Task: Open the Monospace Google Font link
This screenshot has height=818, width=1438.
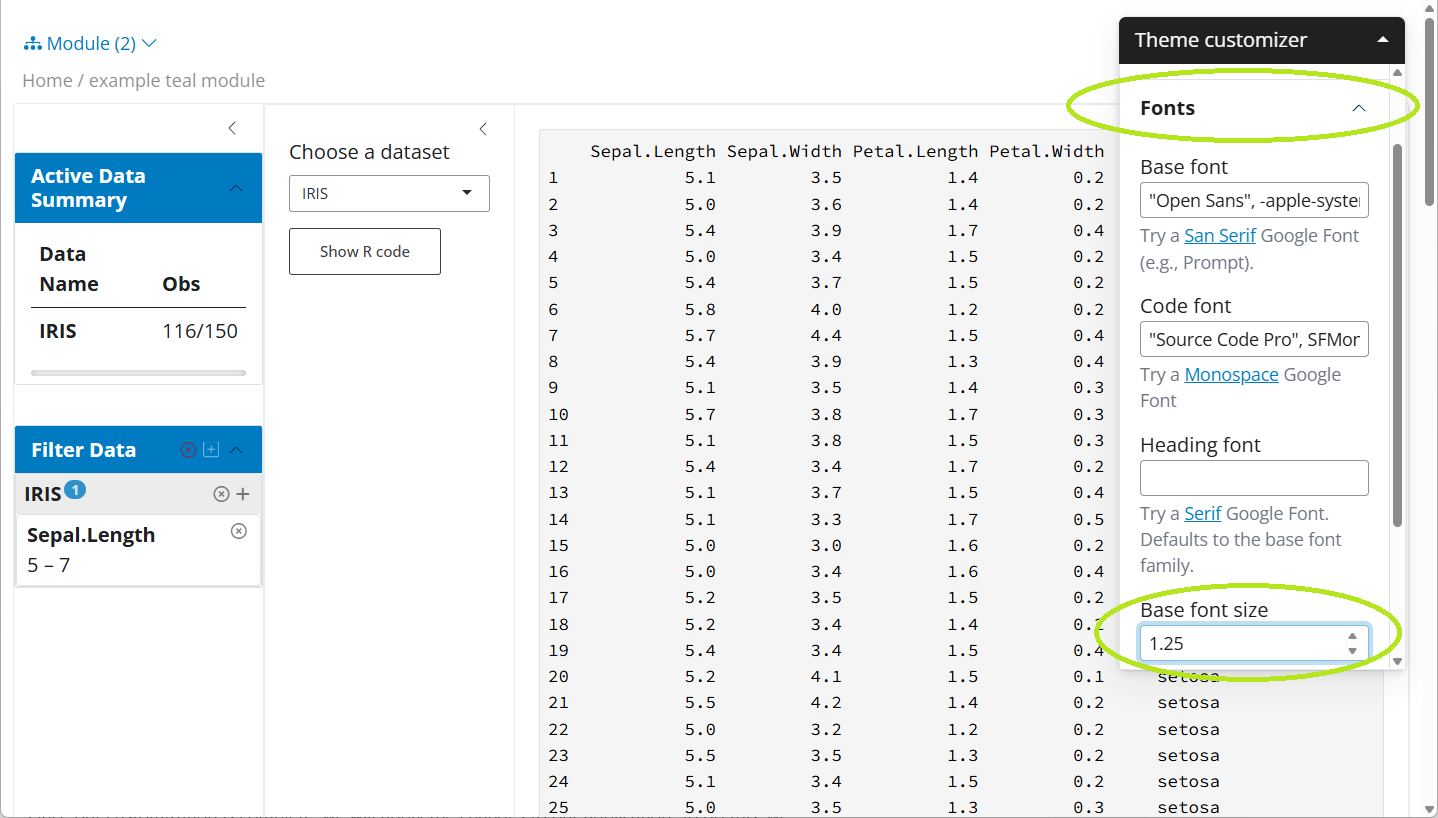Action: tap(1231, 375)
